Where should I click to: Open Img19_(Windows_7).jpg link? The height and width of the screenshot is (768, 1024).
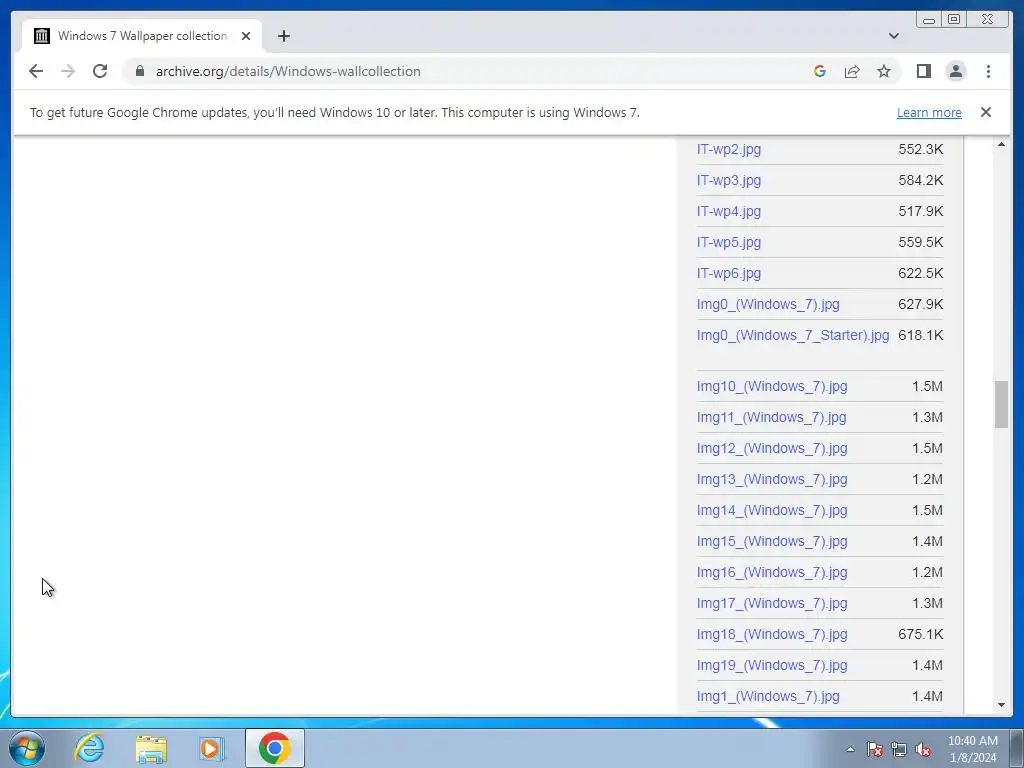pyautogui.click(x=772, y=665)
